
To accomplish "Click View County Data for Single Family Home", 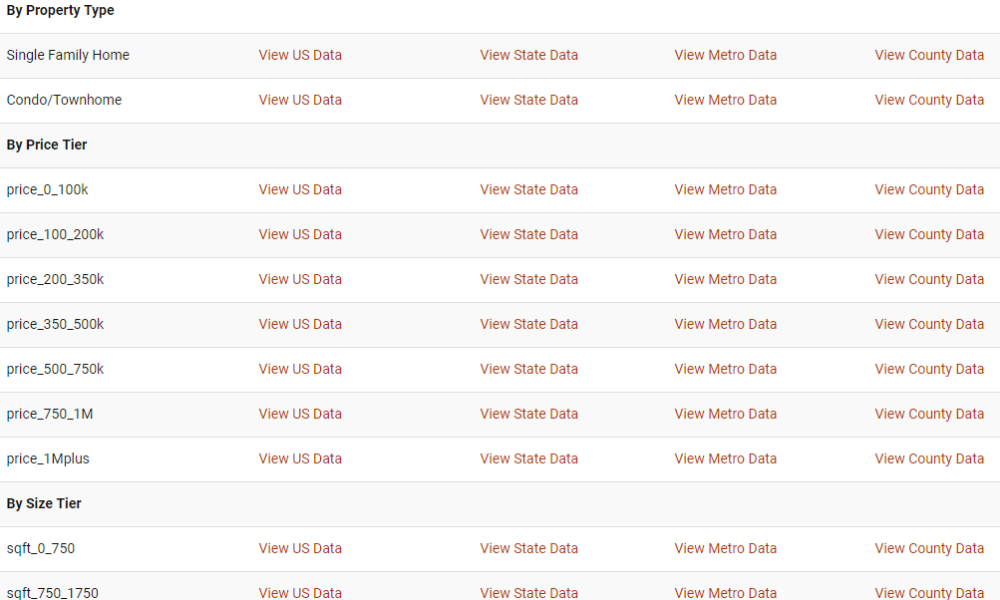I will point(929,55).
